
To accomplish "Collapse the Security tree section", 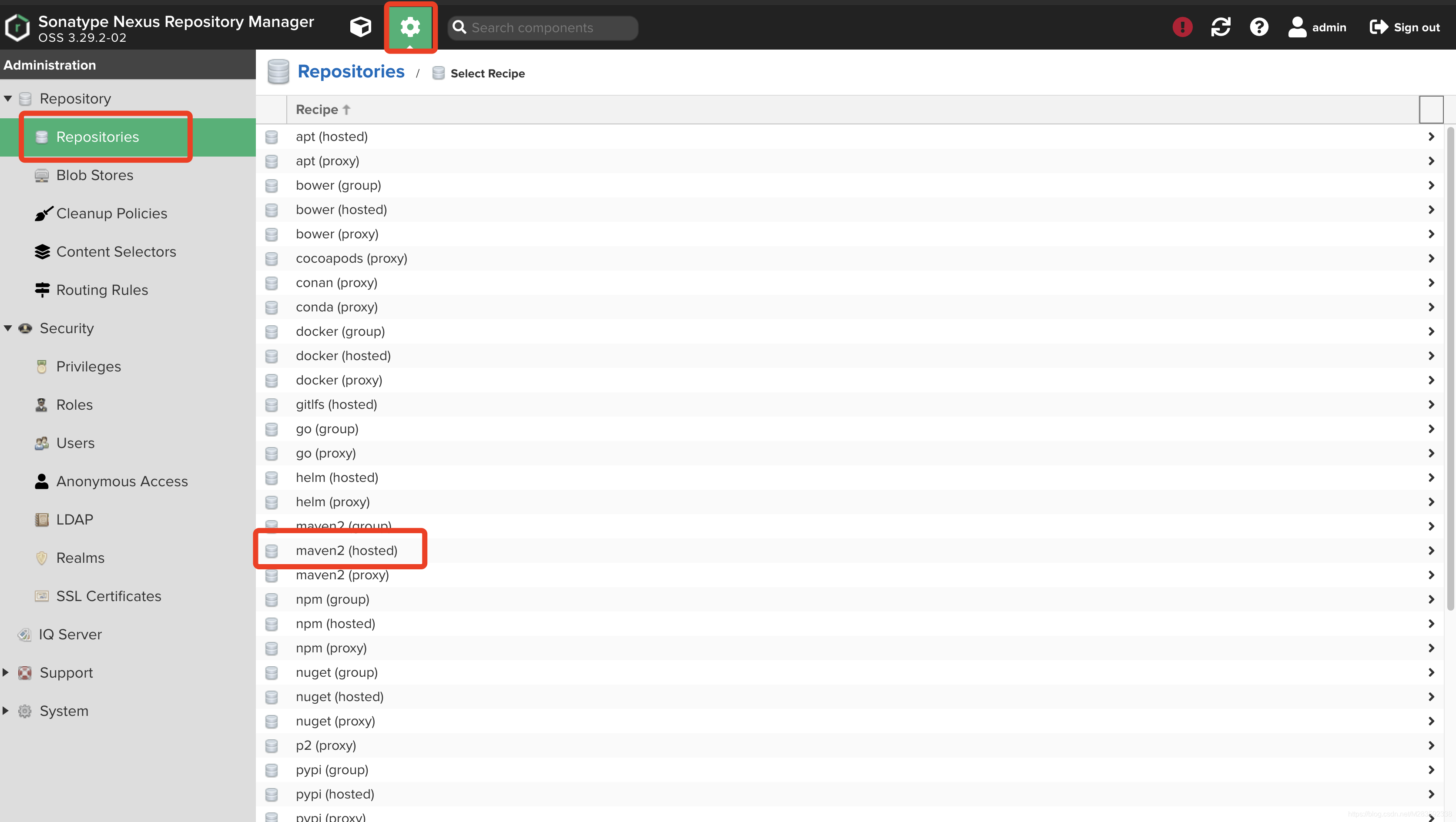I will [x=8, y=328].
